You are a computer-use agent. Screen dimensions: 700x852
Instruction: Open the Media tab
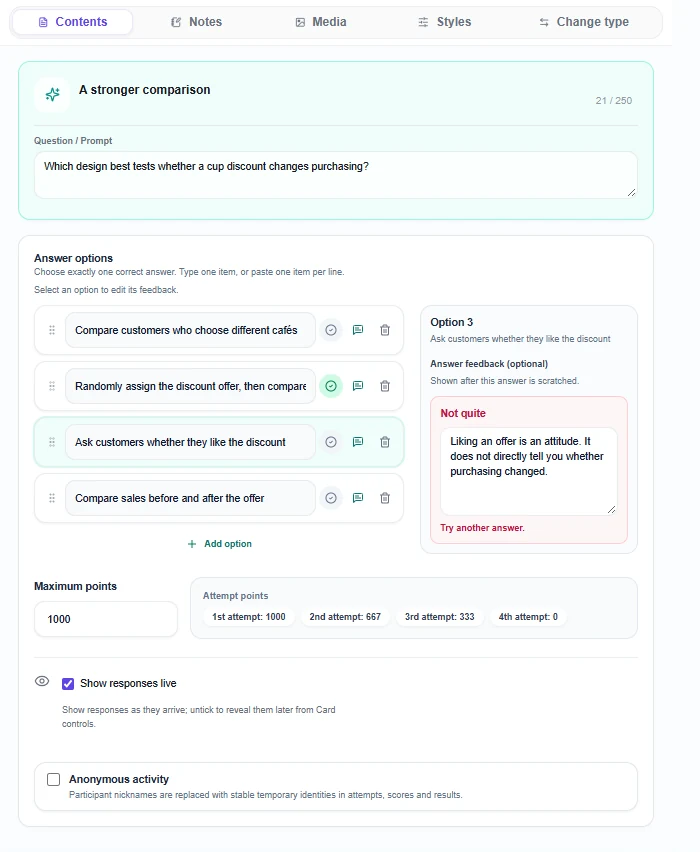[x=321, y=22]
